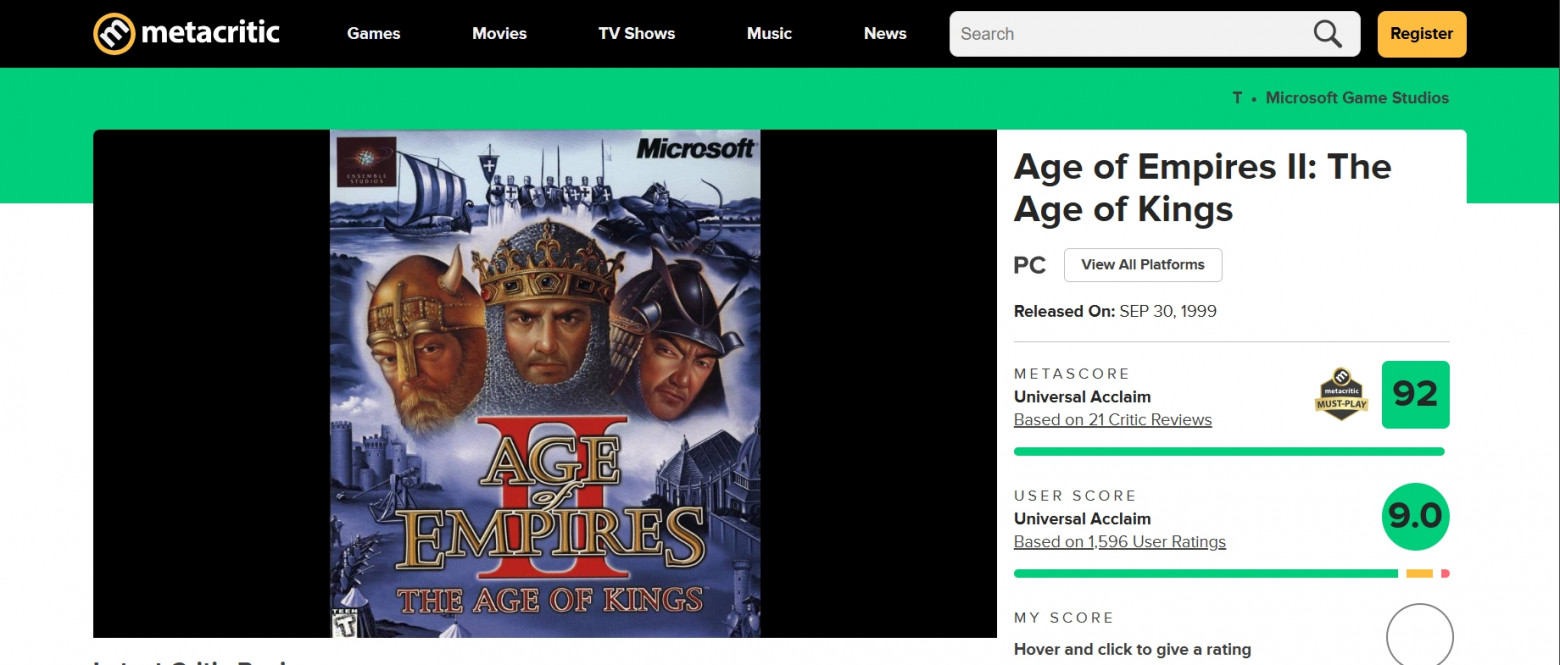Open the Based on 1,596 User Ratings link
Viewport: 1560px width, 665px height.
pyautogui.click(x=1119, y=541)
